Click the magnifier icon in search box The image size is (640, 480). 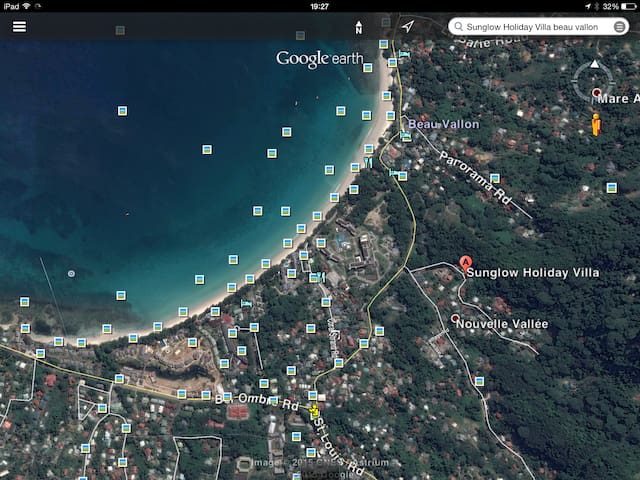click(458, 27)
